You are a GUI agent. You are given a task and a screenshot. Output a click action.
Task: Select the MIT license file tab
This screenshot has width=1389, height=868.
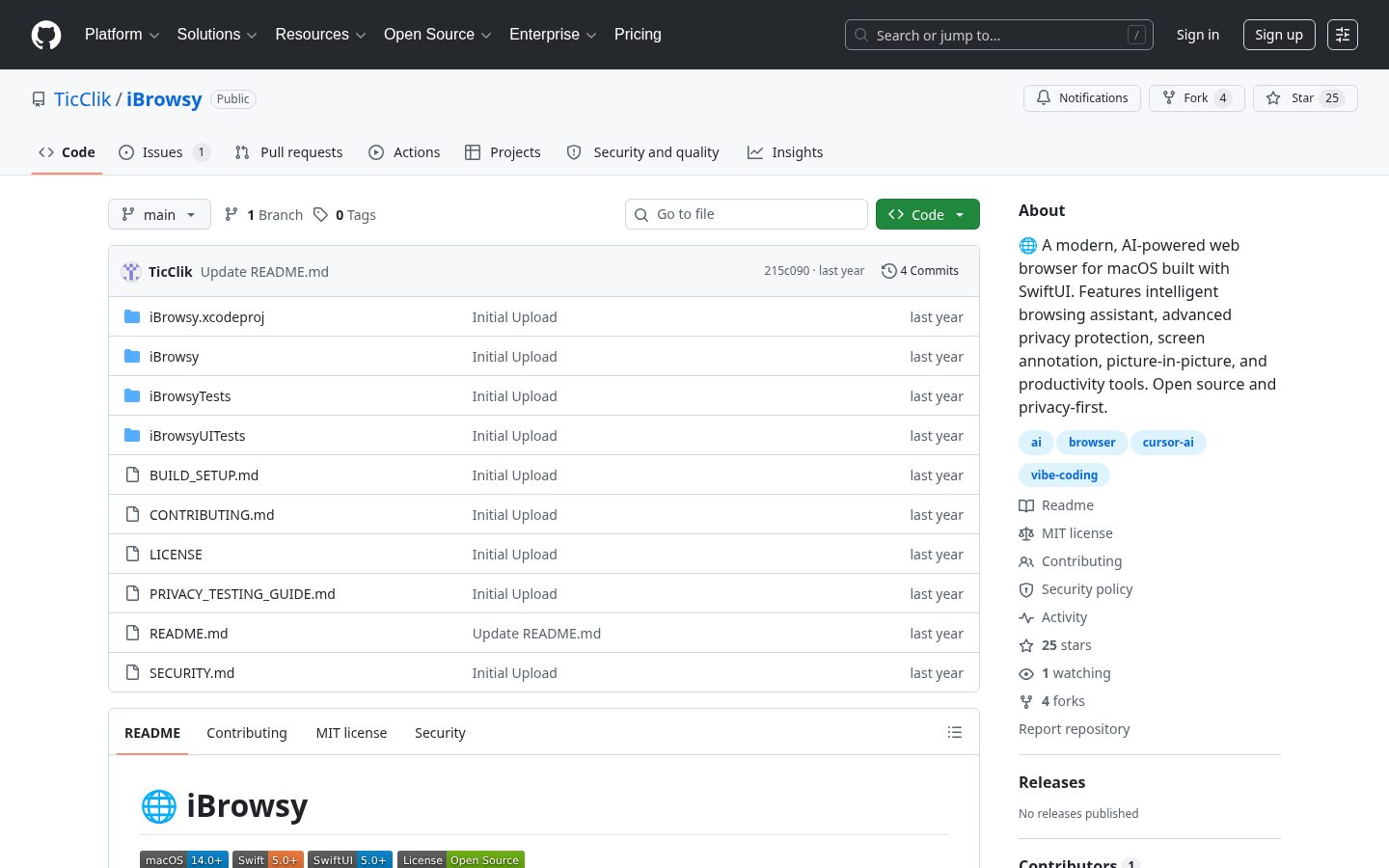click(351, 733)
